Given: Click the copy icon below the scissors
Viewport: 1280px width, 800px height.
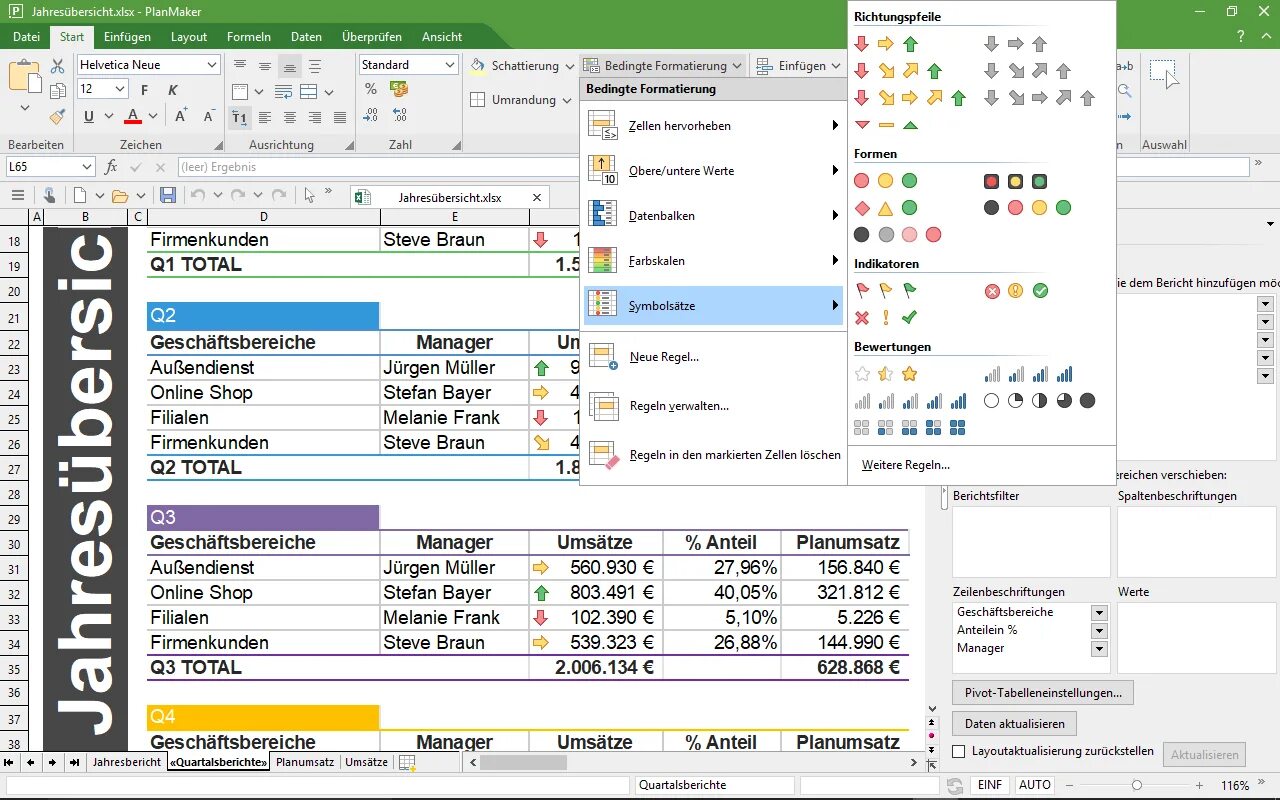Looking at the screenshot, I should [57, 91].
